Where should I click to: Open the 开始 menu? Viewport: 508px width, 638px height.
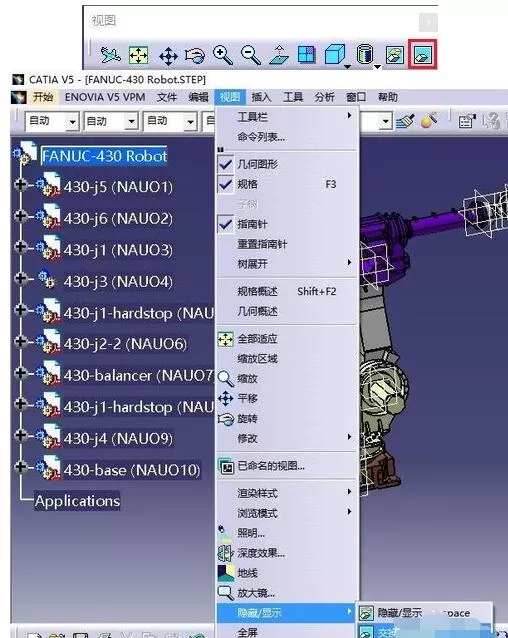click(43, 97)
